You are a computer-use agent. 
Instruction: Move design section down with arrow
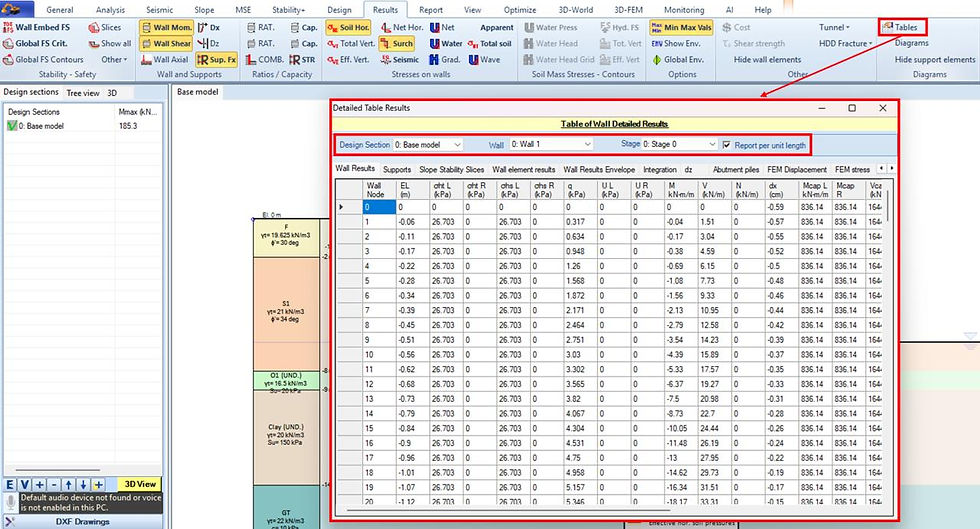(83, 485)
